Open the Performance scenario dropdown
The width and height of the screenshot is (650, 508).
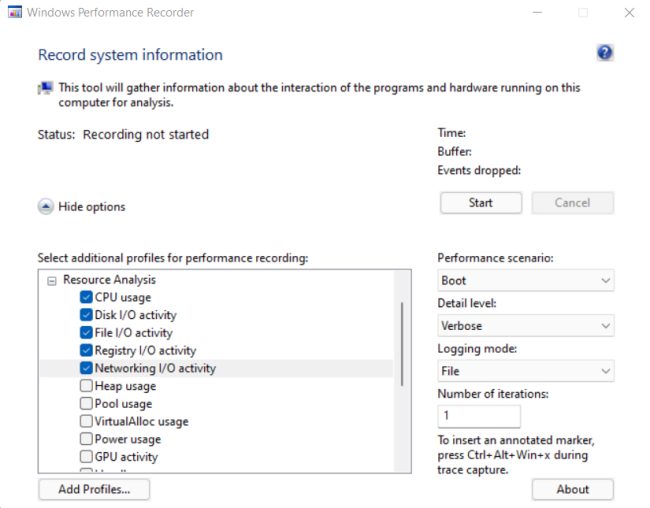pyautogui.click(x=525, y=281)
